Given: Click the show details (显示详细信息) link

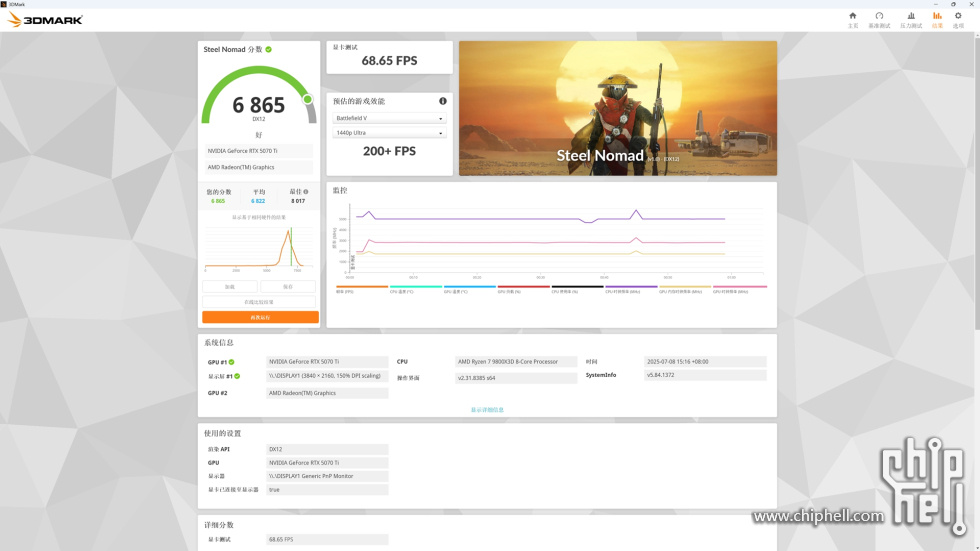Looking at the screenshot, I should pyautogui.click(x=488, y=410).
